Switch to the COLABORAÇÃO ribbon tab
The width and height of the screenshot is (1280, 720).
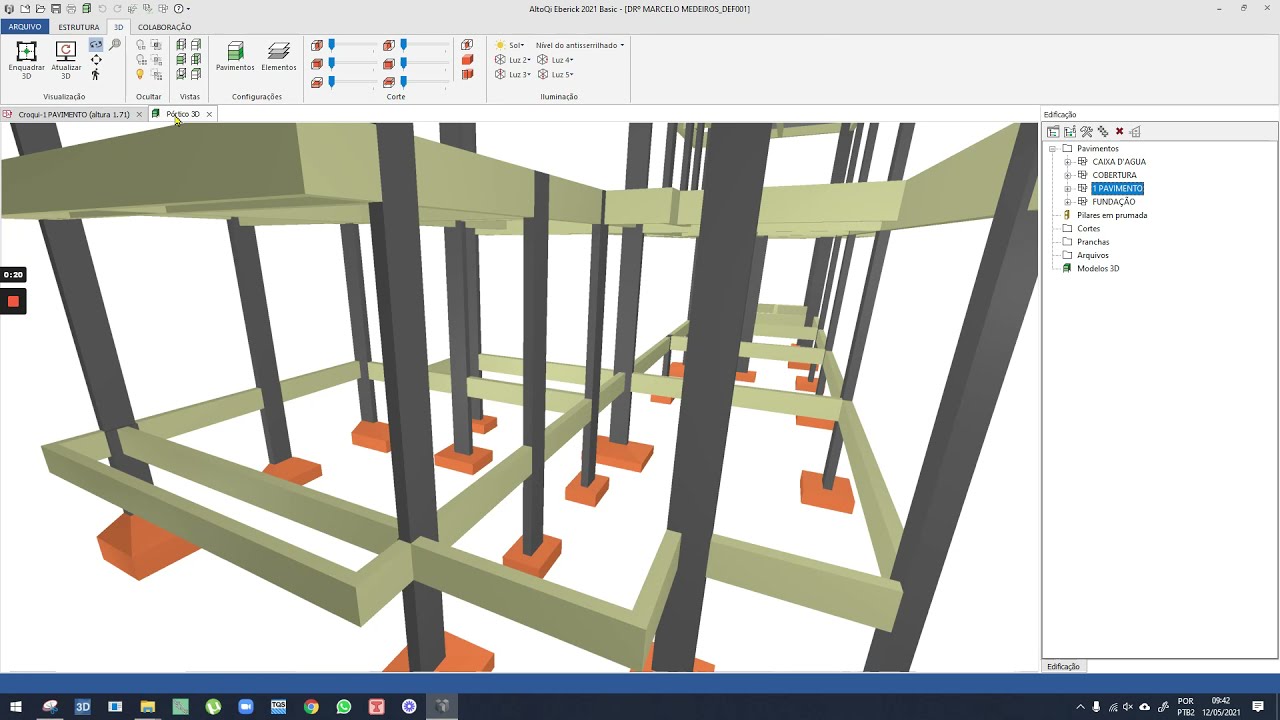(164, 27)
